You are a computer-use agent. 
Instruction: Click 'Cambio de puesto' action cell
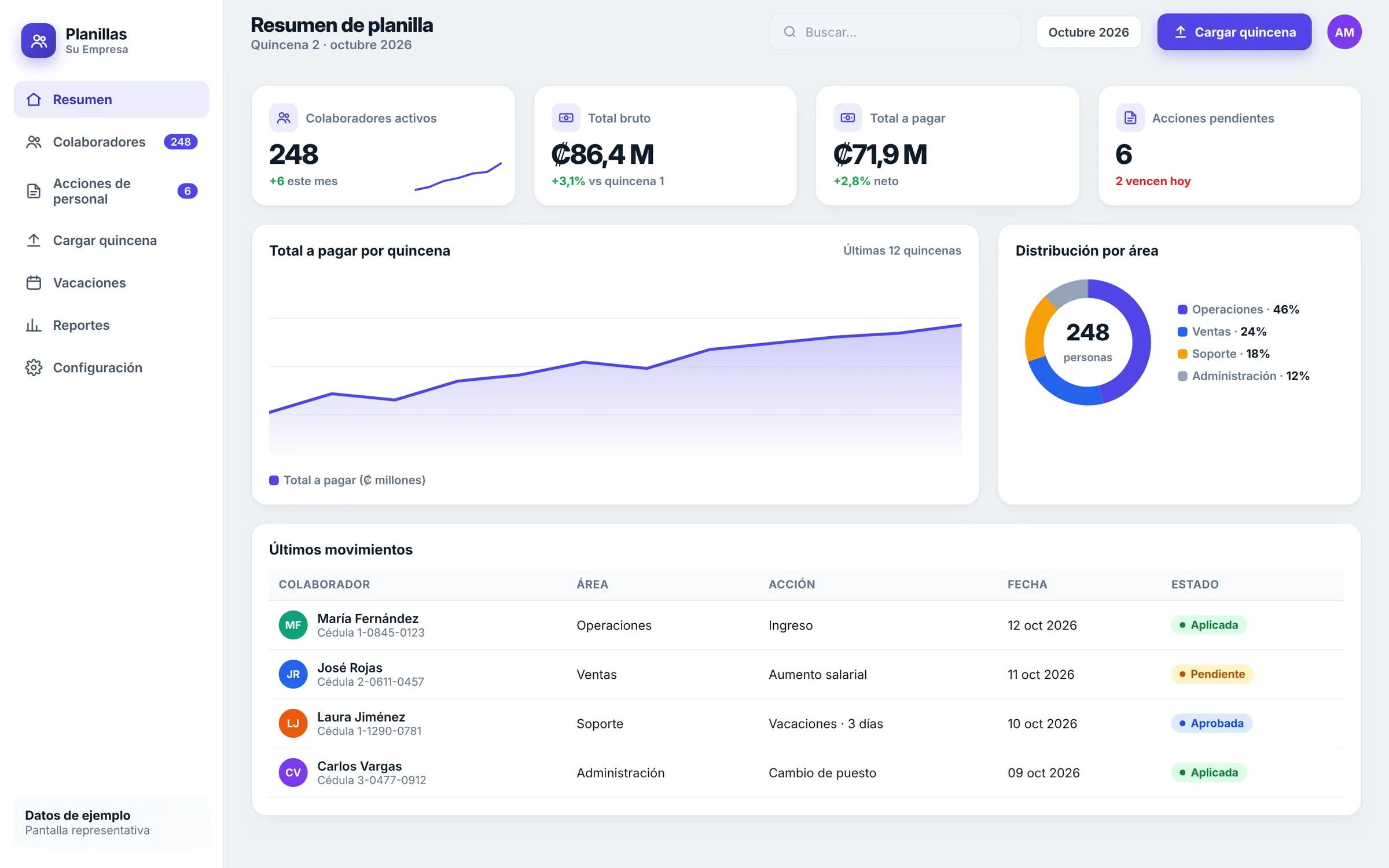(822, 773)
